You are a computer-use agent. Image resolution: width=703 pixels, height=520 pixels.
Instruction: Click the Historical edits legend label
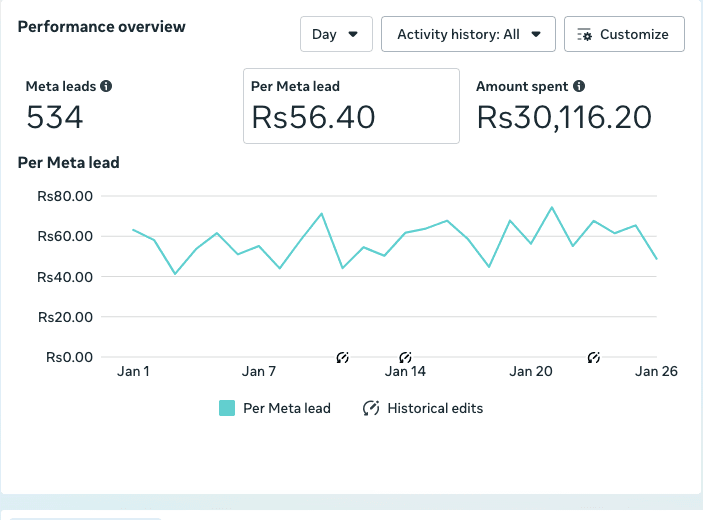tap(435, 408)
